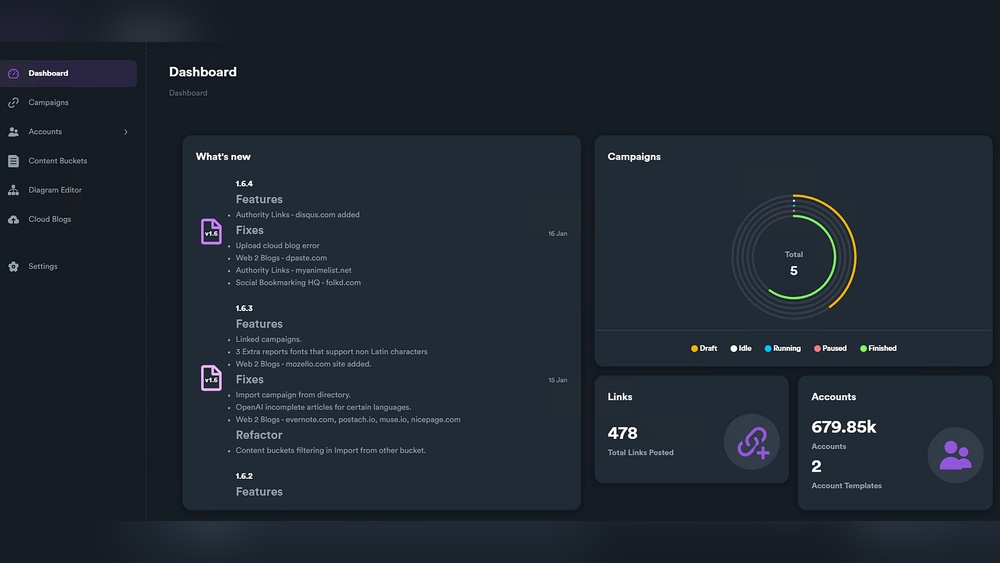
Task: Click the Diagram Editor sitemap icon
Action: [x=13, y=190]
